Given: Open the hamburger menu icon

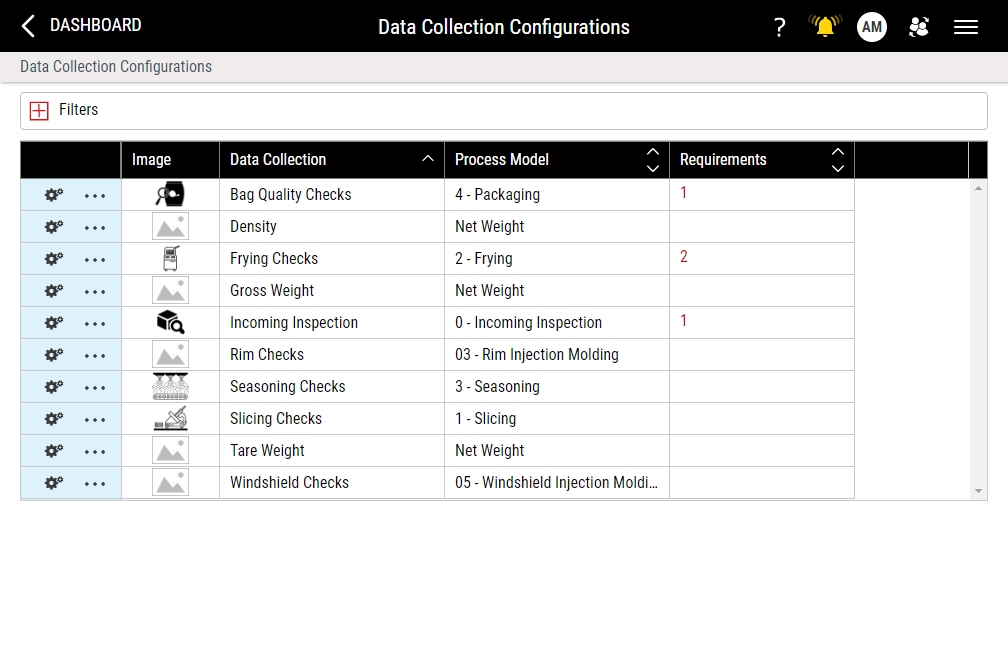Looking at the screenshot, I should (x=966, y=27).
